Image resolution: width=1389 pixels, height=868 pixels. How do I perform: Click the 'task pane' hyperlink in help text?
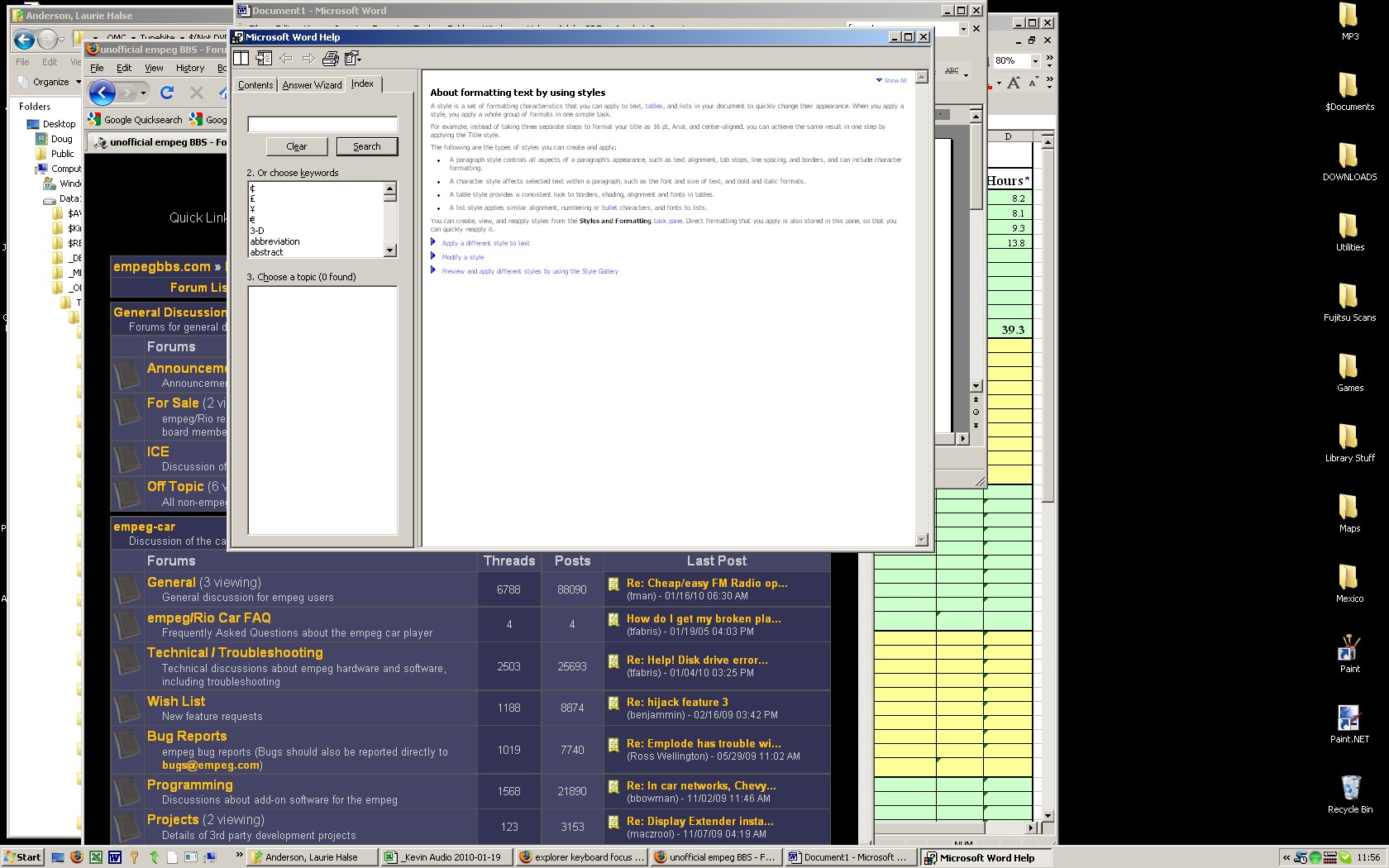coord(668,221)
